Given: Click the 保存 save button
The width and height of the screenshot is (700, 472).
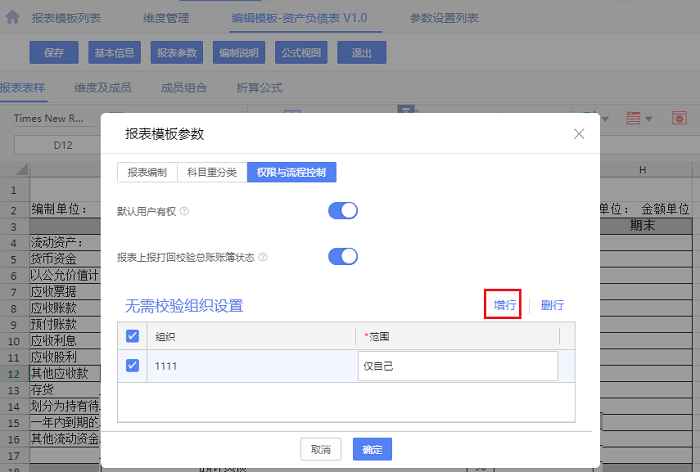Looking at the screenshot, I should click(x=54, y=53).
